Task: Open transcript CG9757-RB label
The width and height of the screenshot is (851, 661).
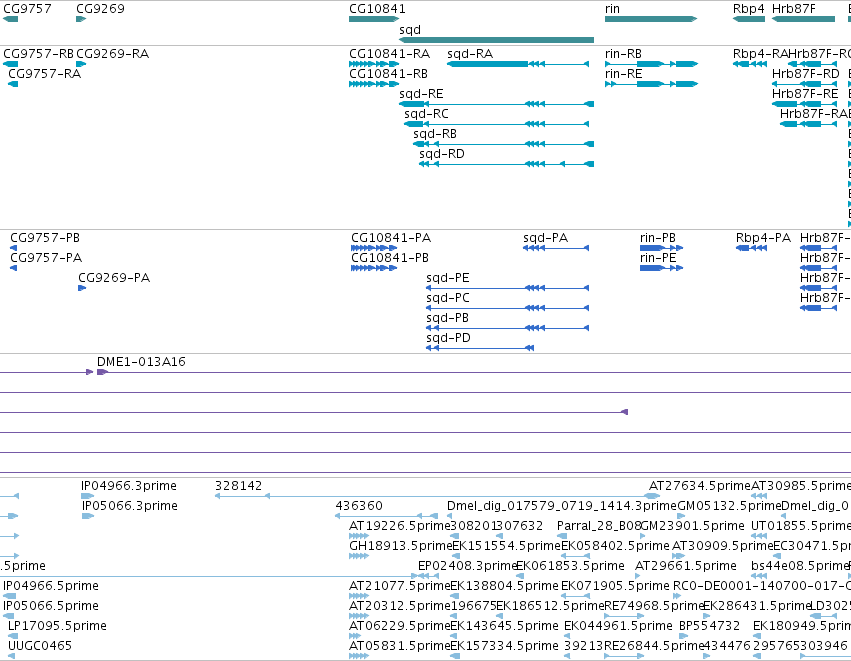Action: (x=38, y=54)
